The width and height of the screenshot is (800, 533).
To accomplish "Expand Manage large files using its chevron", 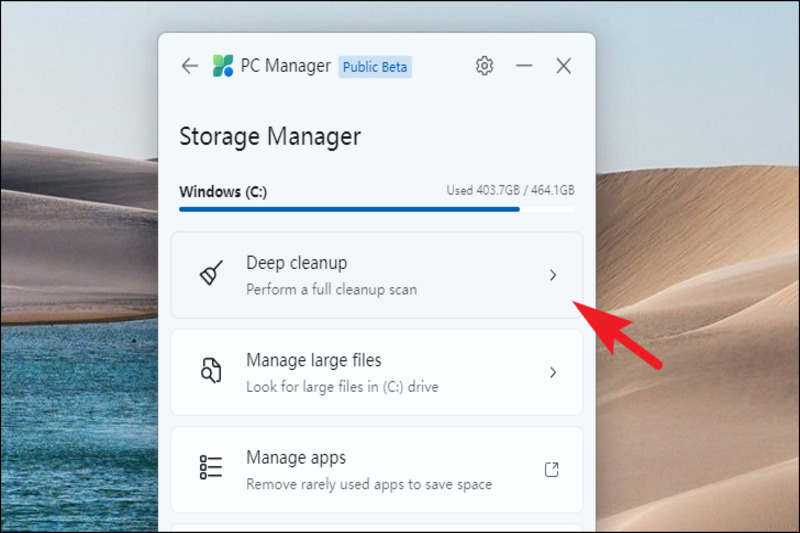I will pos(553,373).
